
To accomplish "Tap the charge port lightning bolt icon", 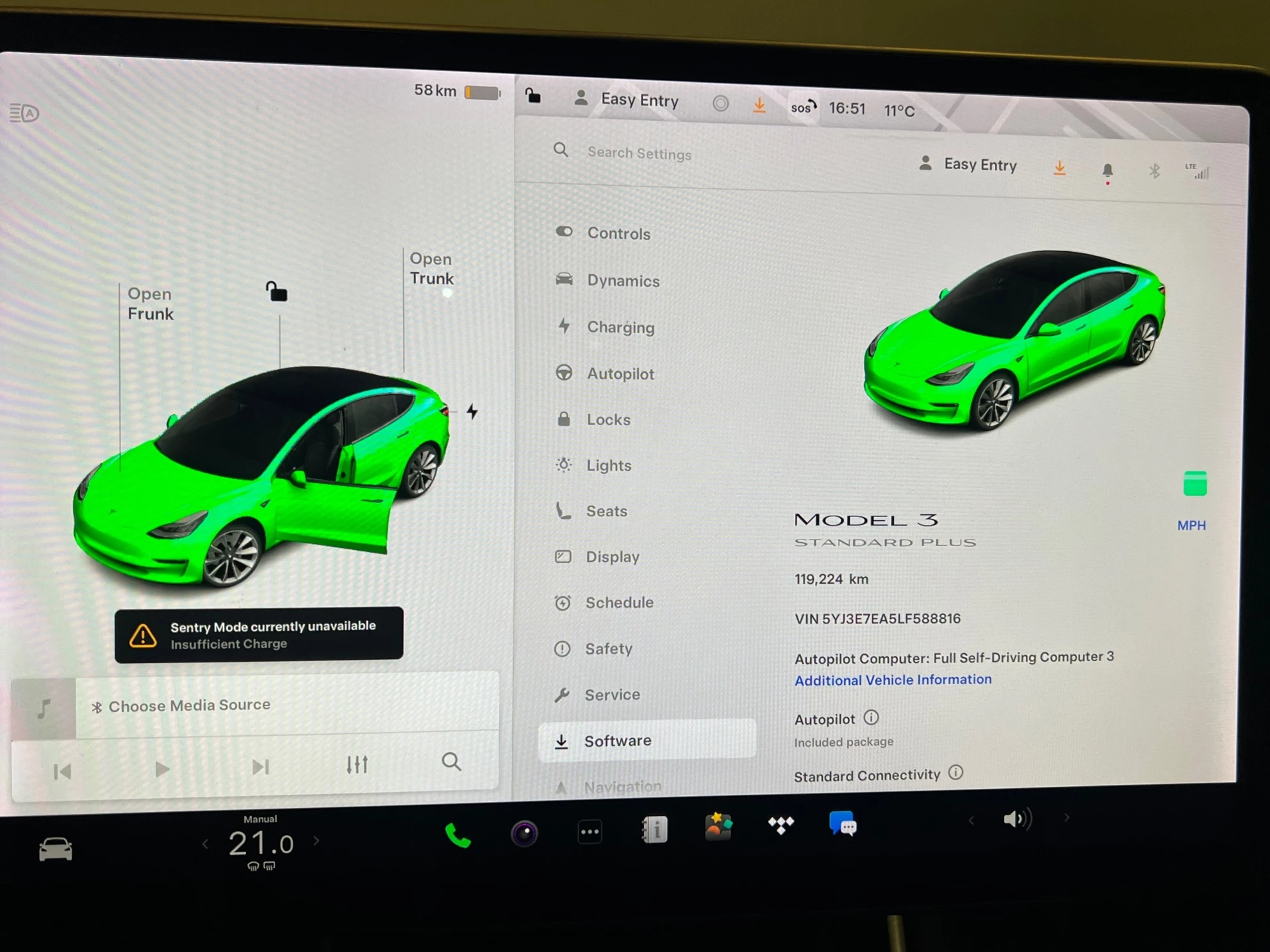I will coord(472,411).
